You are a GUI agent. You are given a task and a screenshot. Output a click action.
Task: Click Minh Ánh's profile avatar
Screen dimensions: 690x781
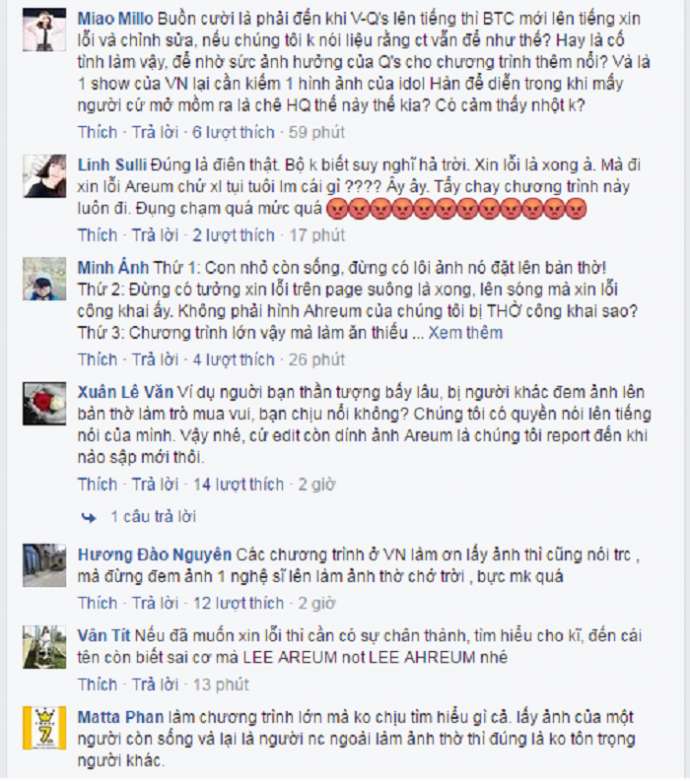coord(44,279)
